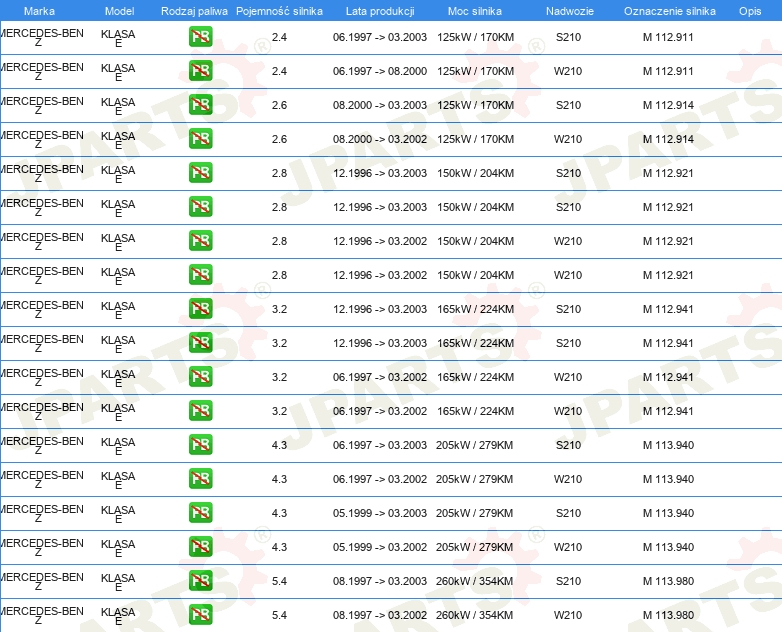Select M 112.911 in the S210 row
Image resolution: width=782 pixels, height=632 pixels.
point(668,37)
